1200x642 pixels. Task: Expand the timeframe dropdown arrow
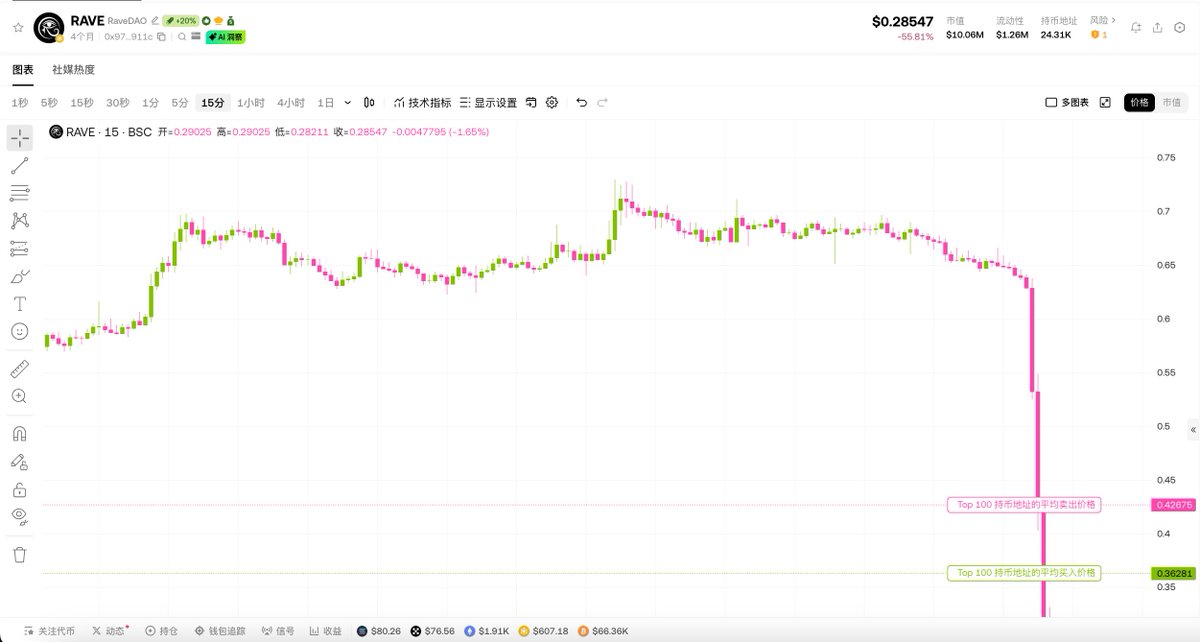pyautogui.click(x=347, y=102)
